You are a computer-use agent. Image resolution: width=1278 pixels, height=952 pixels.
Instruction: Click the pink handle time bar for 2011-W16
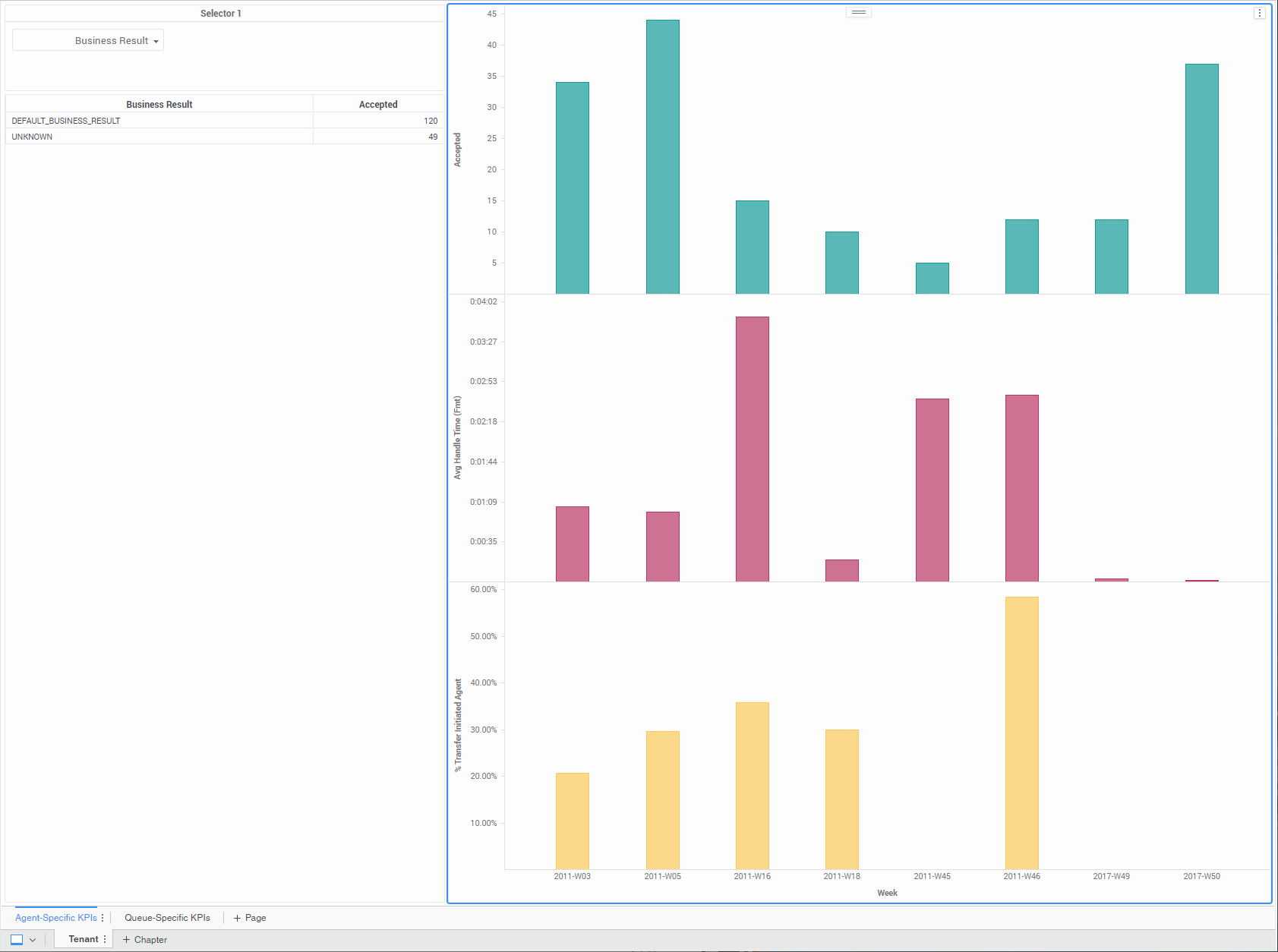point(752,449)
